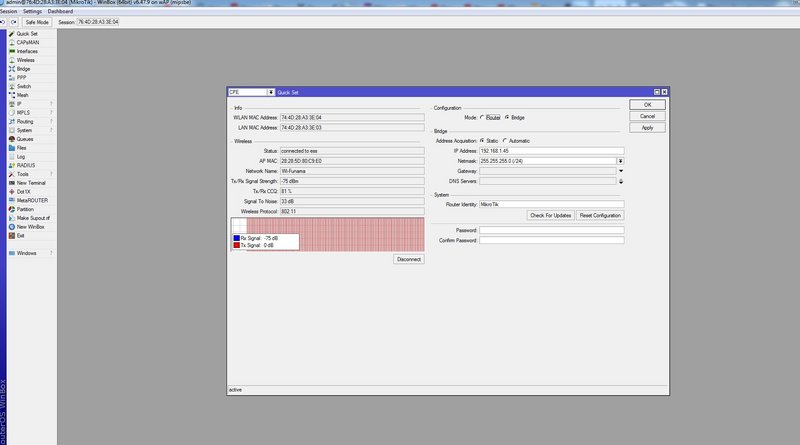
Task: Open the Netmask dropdown arrow
Action: tap(620, 161)
